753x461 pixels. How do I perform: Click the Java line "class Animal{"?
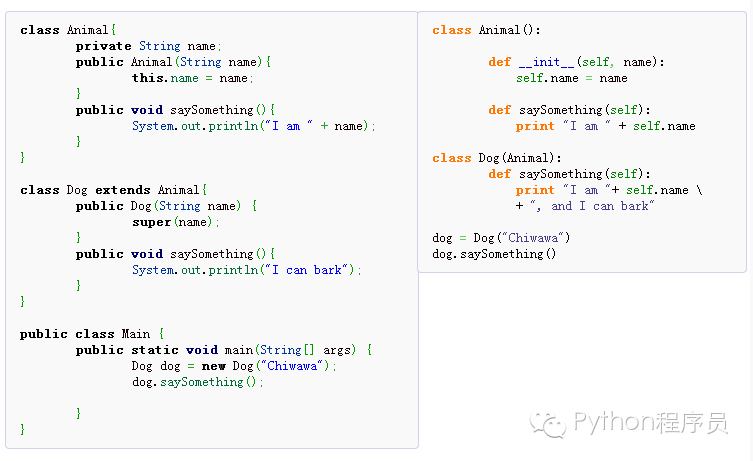pyautogui.click(x=68, y=30)
